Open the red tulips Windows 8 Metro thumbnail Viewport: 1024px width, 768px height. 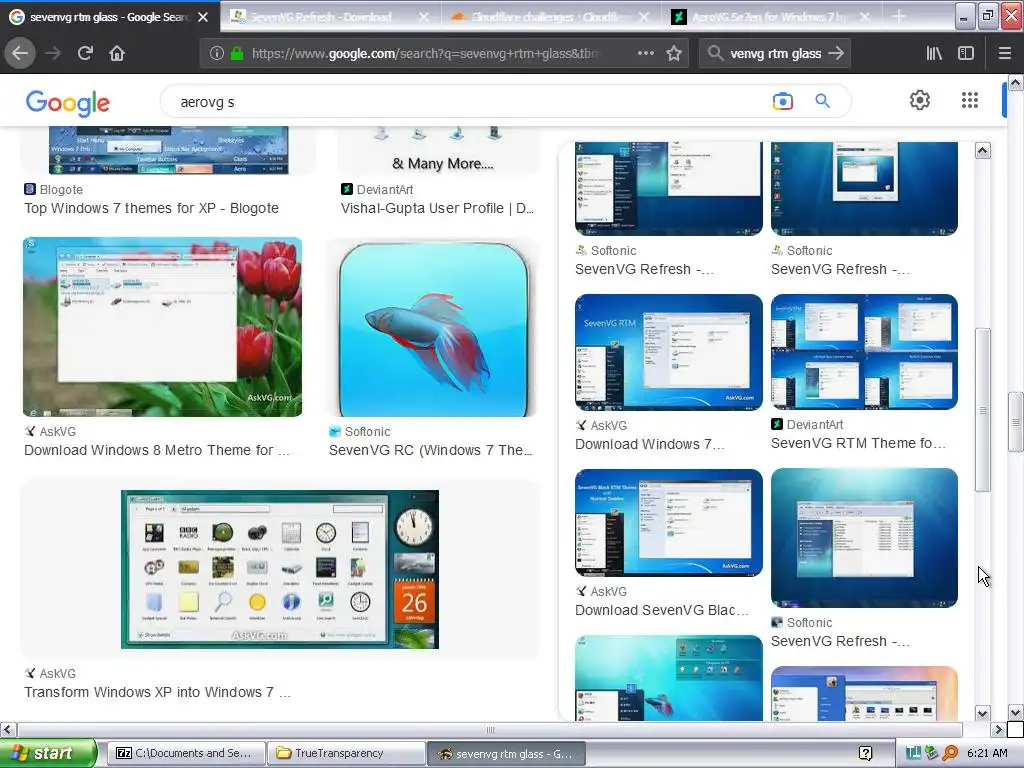pos(163,327)
